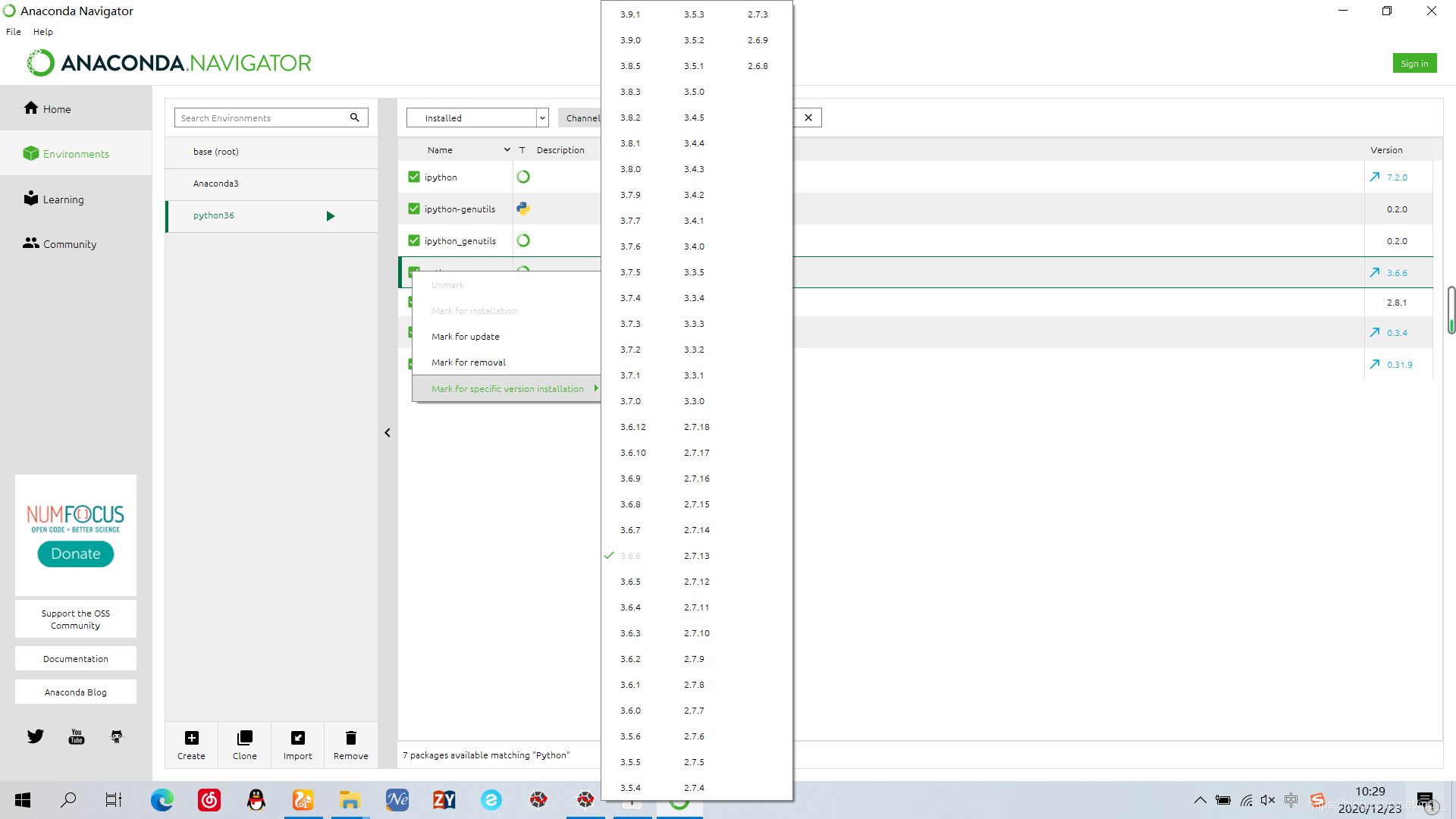Collapse the environments panel with left chevron
This screenshot has width=1456, height=819.
[388, 433]
